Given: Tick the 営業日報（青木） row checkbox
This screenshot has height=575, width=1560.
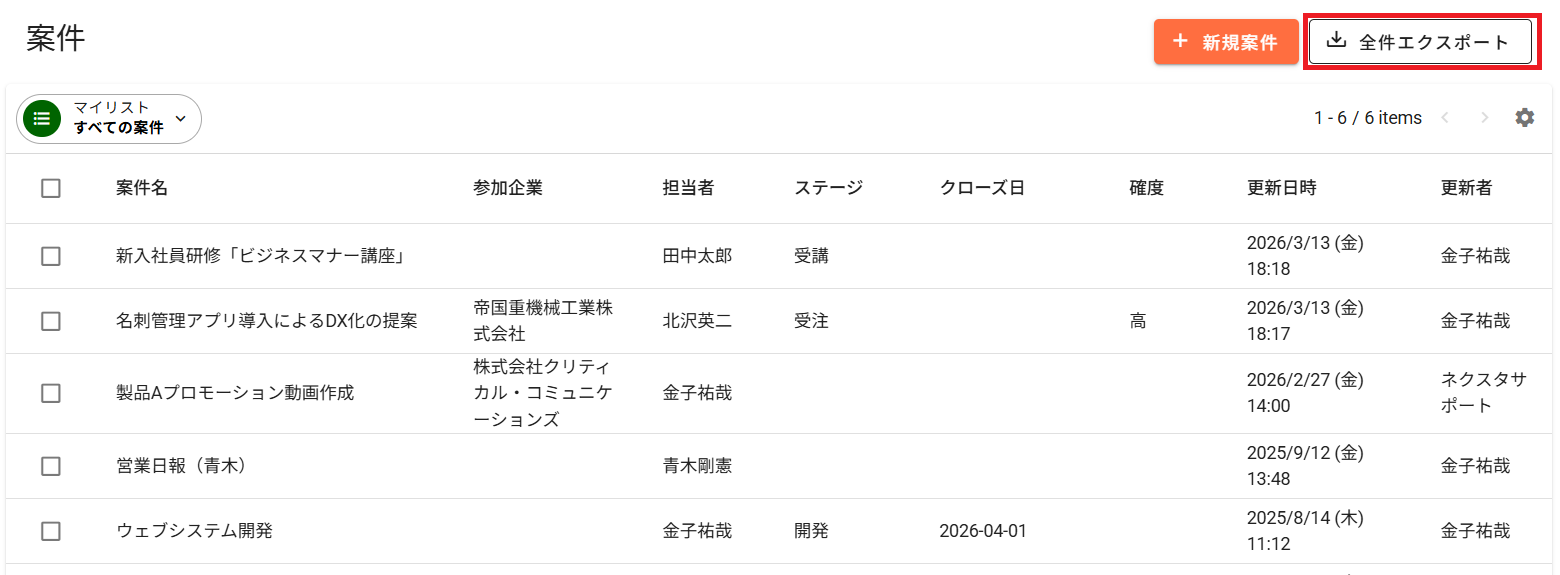Looking at the screenshot, I should [51, 466].
